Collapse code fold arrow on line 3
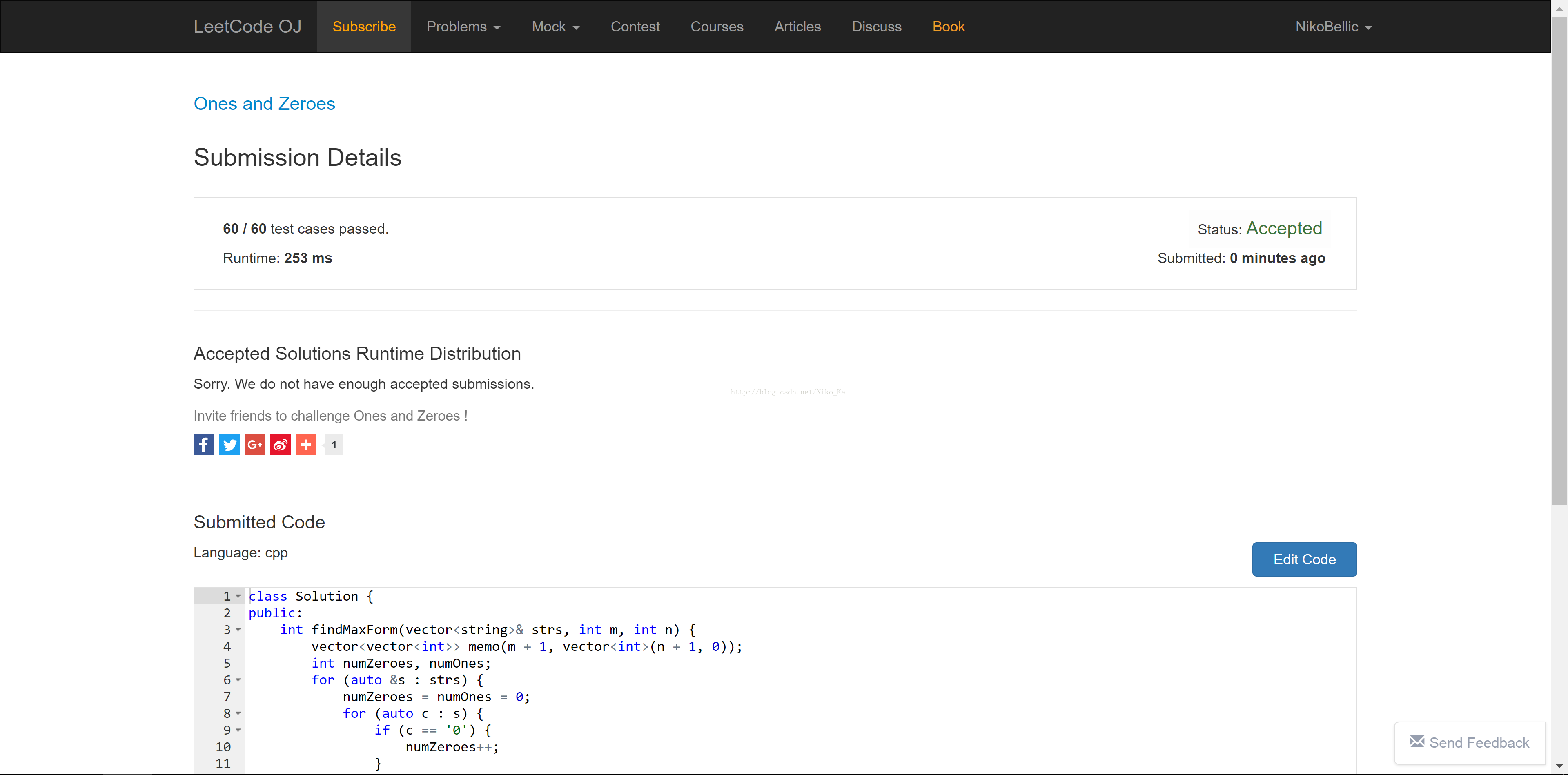Screen dimensions: 1568x775 [238, 630]
